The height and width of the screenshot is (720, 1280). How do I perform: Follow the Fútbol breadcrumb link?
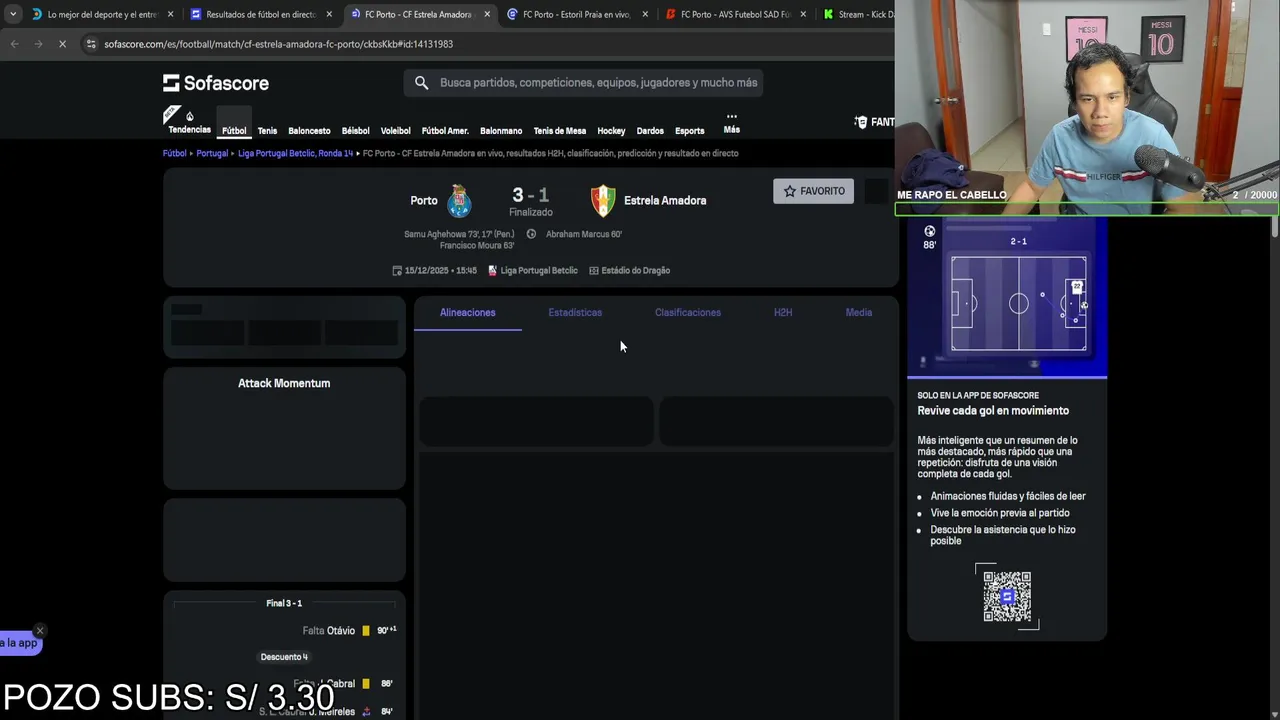pos(175,154)
